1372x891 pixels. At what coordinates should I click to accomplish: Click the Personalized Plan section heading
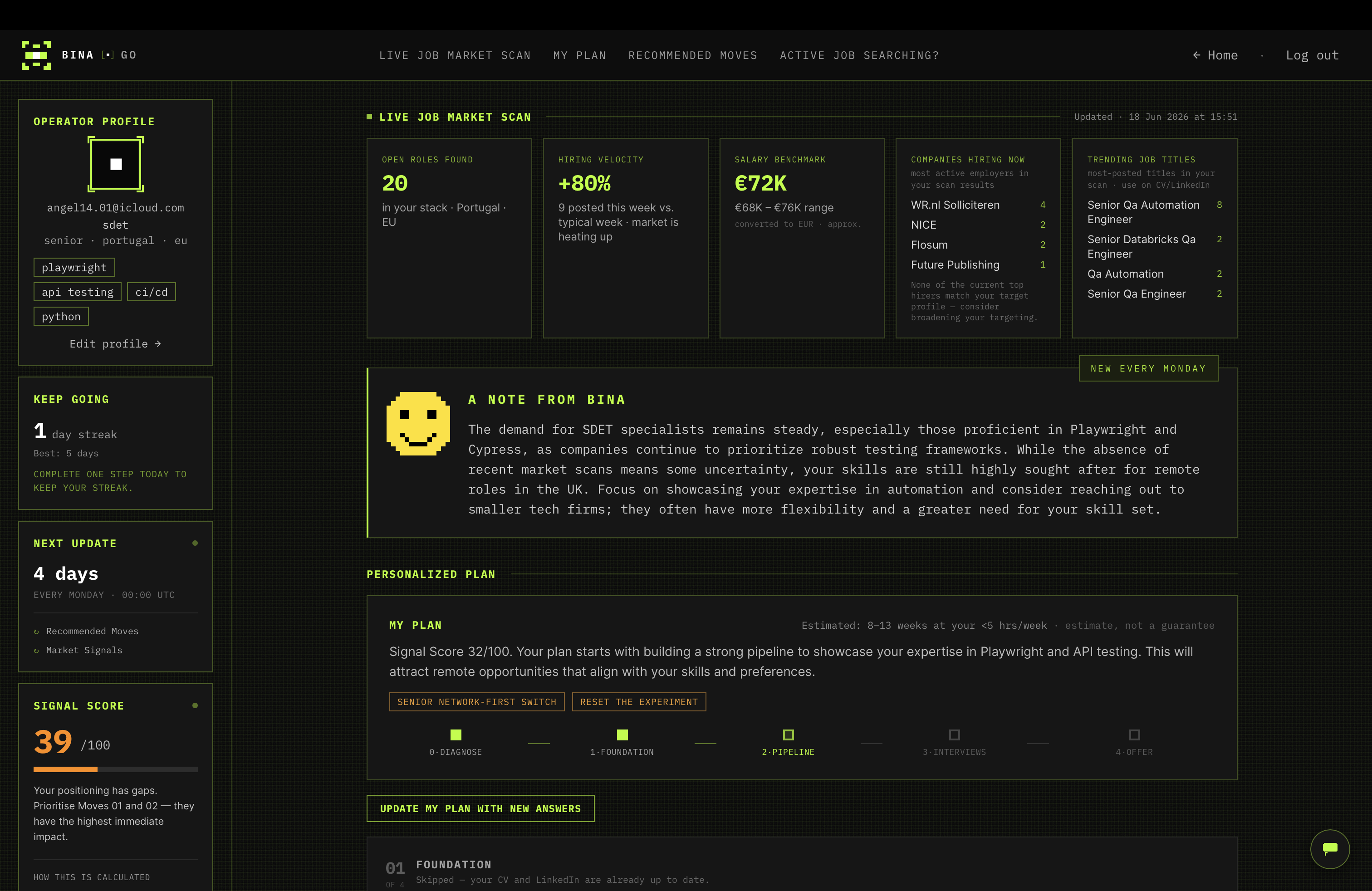click(431, 574)
